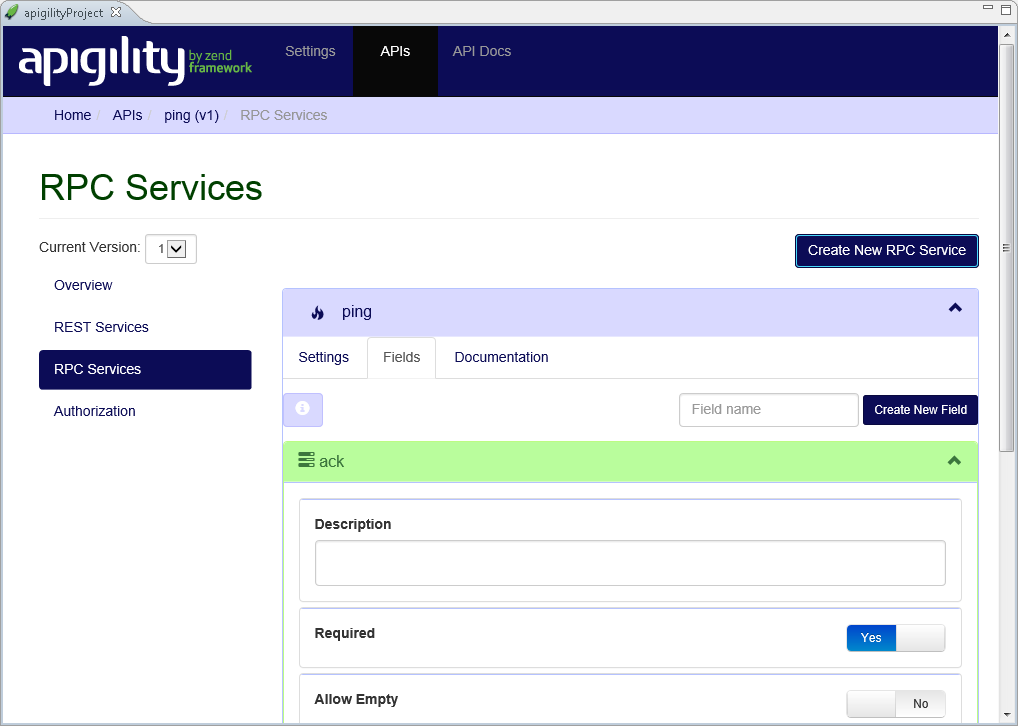Image resolution: width=1018 pixels, height=726 pixels.
Task: Switch to the Documentation tab
Action: pos(501,357)
